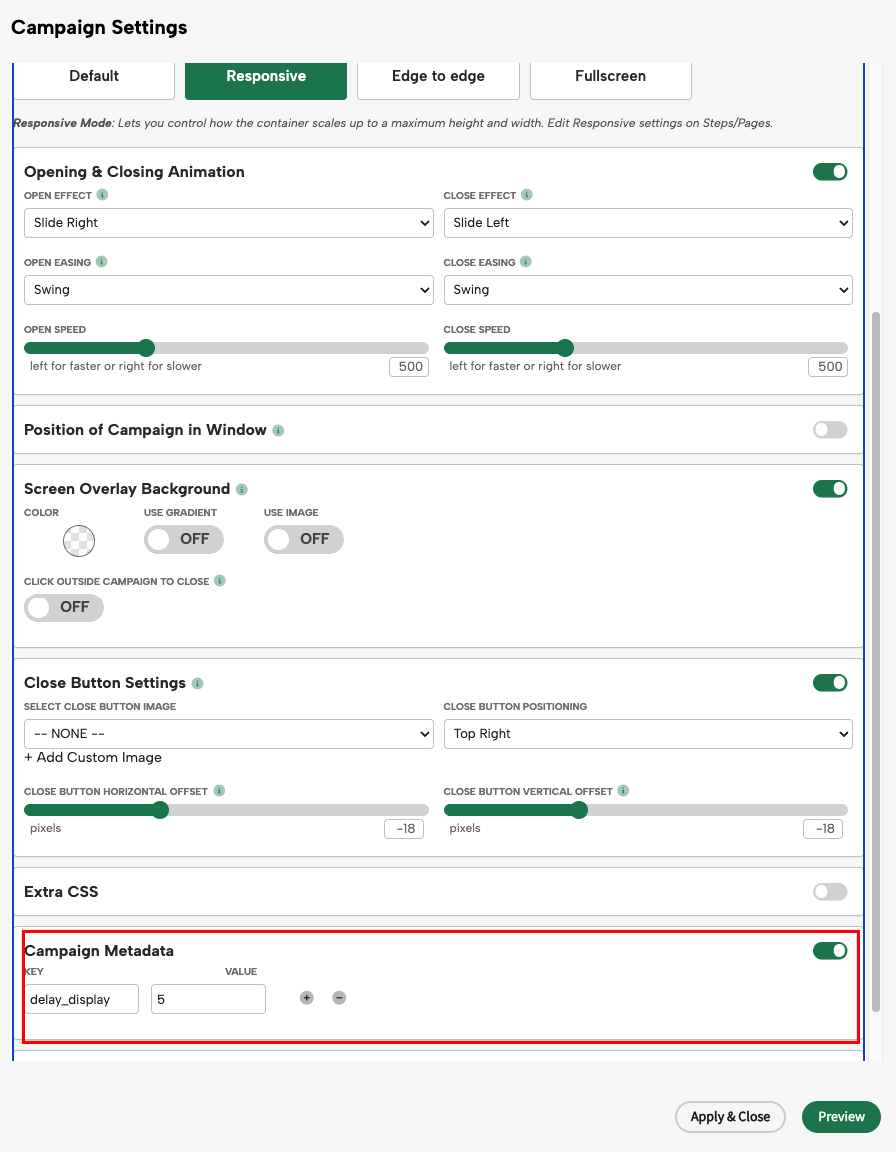Click the Apply & Close button
Viewport: 896px width, 1152px height.
tap(730, 1117)
